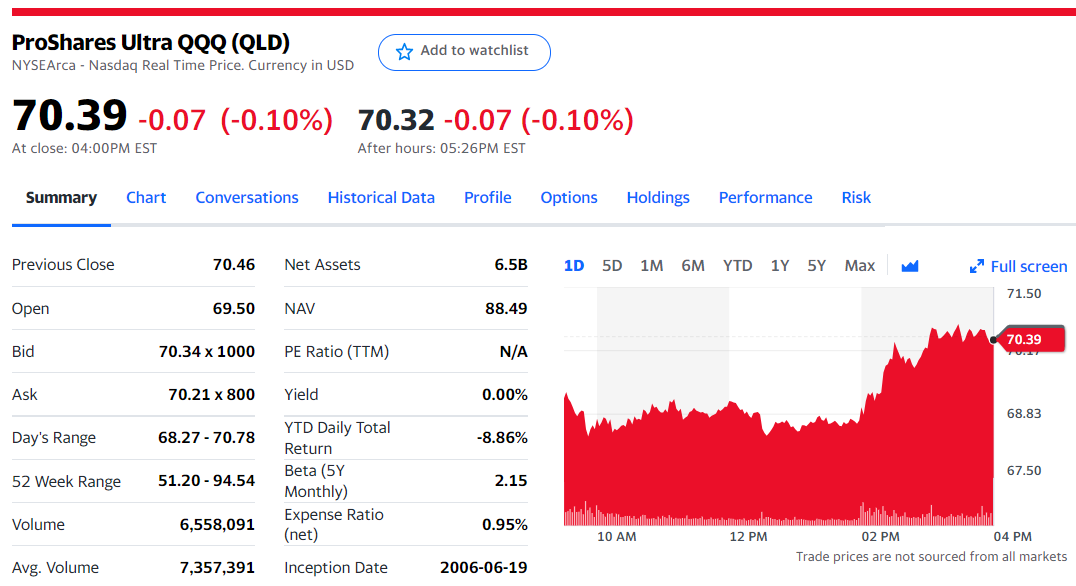Click the 71.50 price axis label

1024,294
